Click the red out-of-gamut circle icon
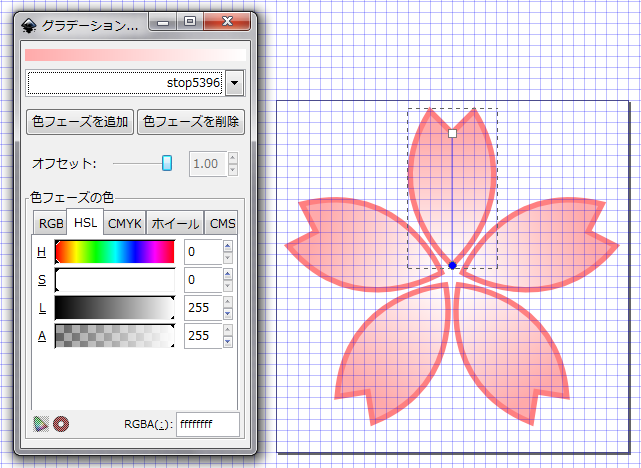 tap(61, 423)
